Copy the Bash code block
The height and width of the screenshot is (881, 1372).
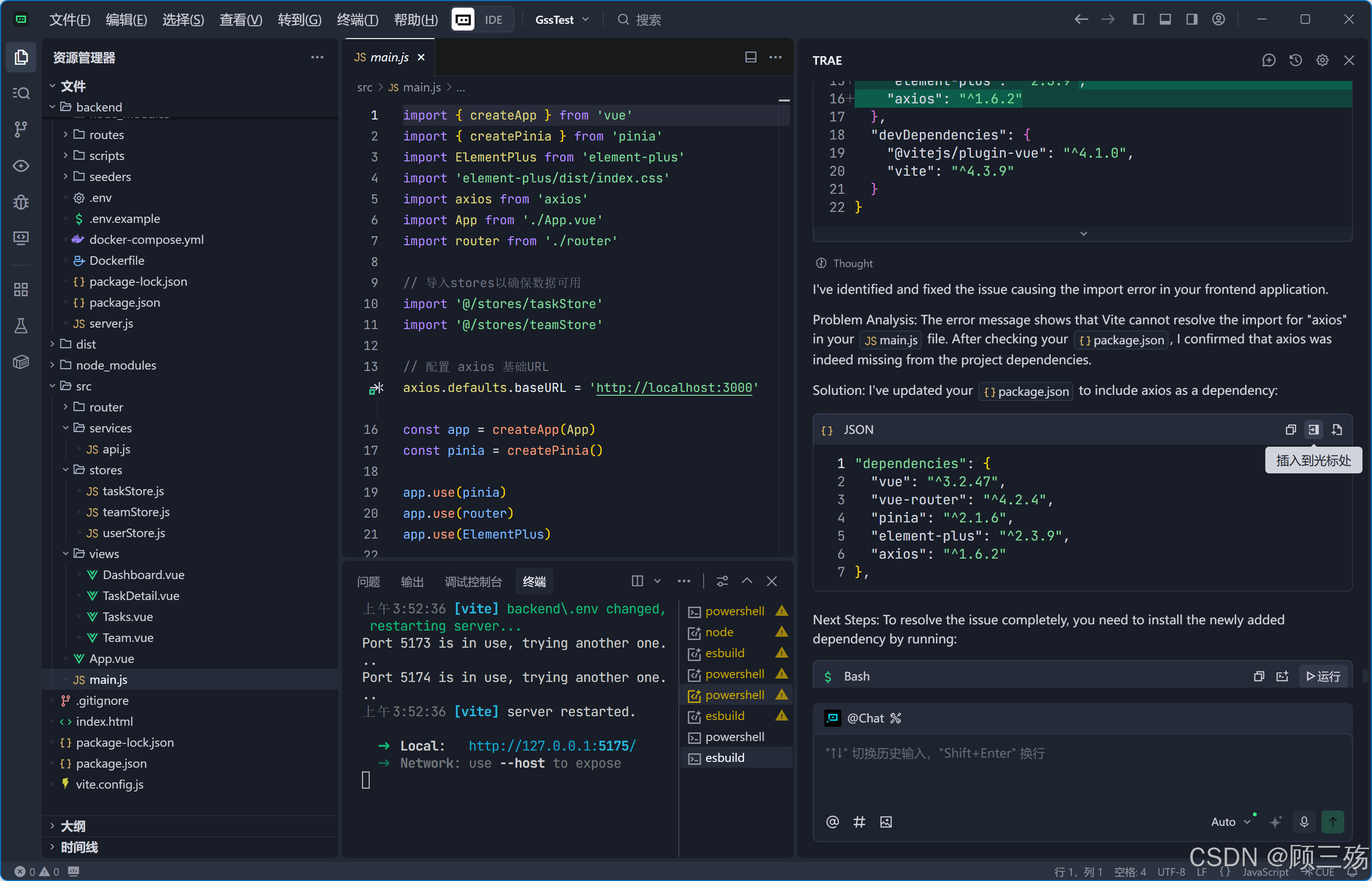point(1258,676)
